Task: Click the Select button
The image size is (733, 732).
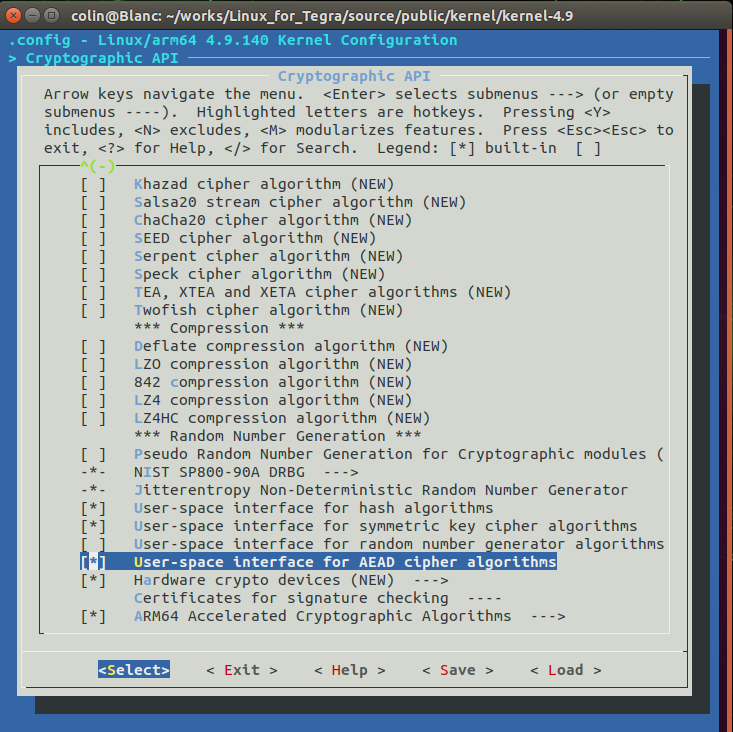Action: coord(134,670)
